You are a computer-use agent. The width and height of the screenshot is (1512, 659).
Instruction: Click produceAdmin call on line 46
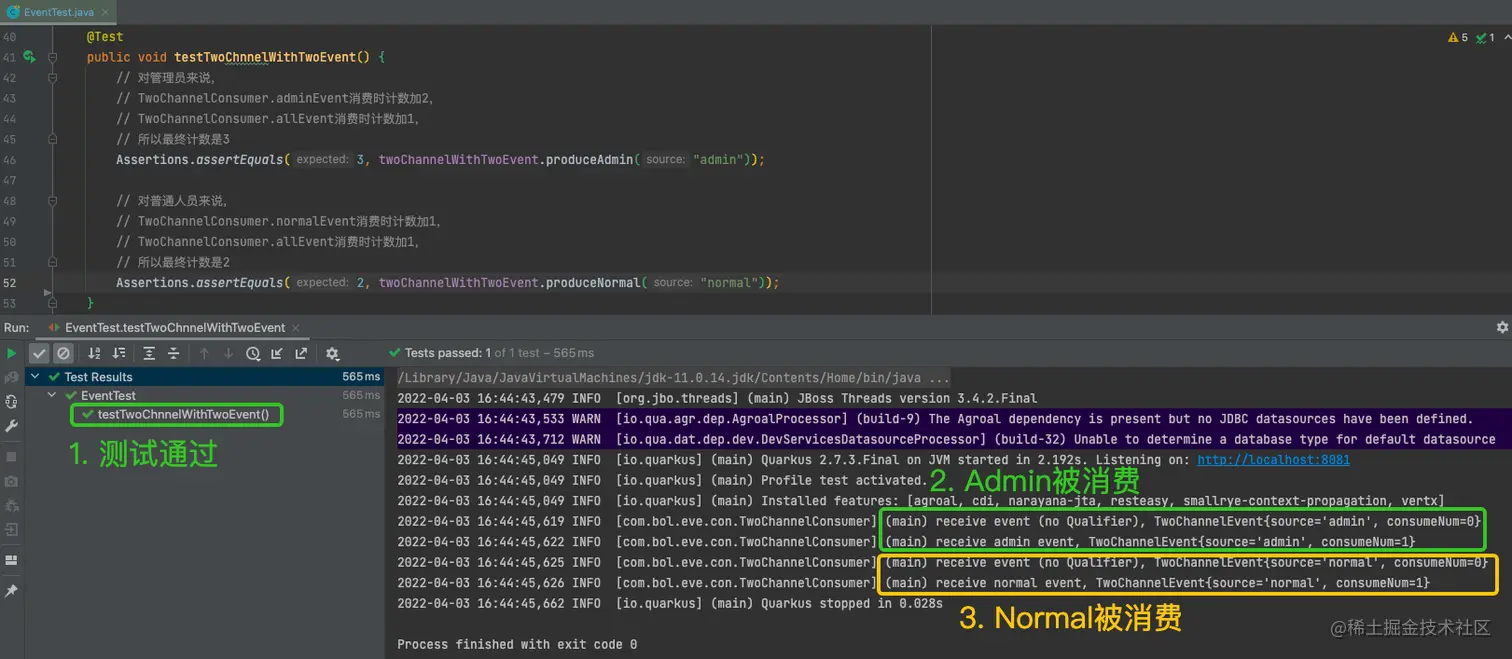coord(589,160)
